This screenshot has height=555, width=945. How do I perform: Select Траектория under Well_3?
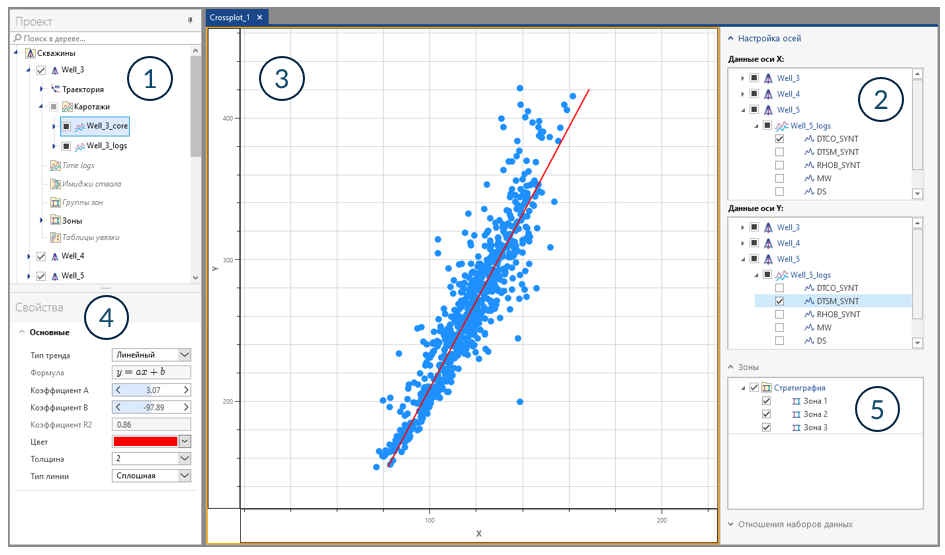(83, 89)
